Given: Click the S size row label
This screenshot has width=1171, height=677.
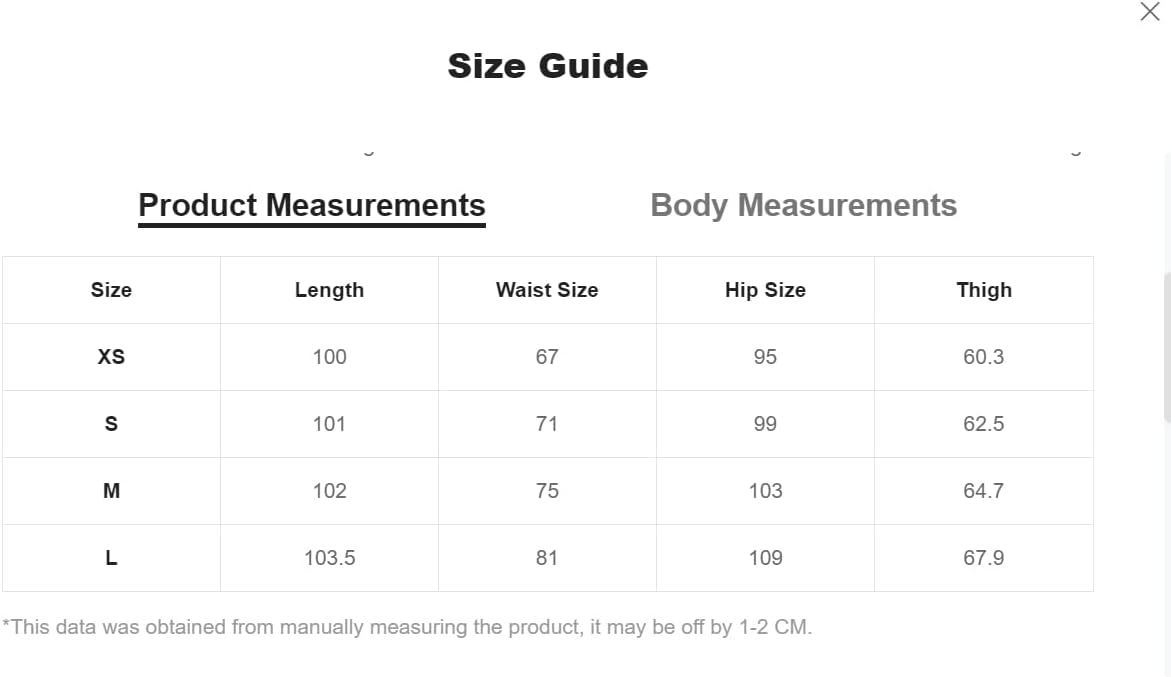Looking at the screenshot, I should (x=111, y=424).
